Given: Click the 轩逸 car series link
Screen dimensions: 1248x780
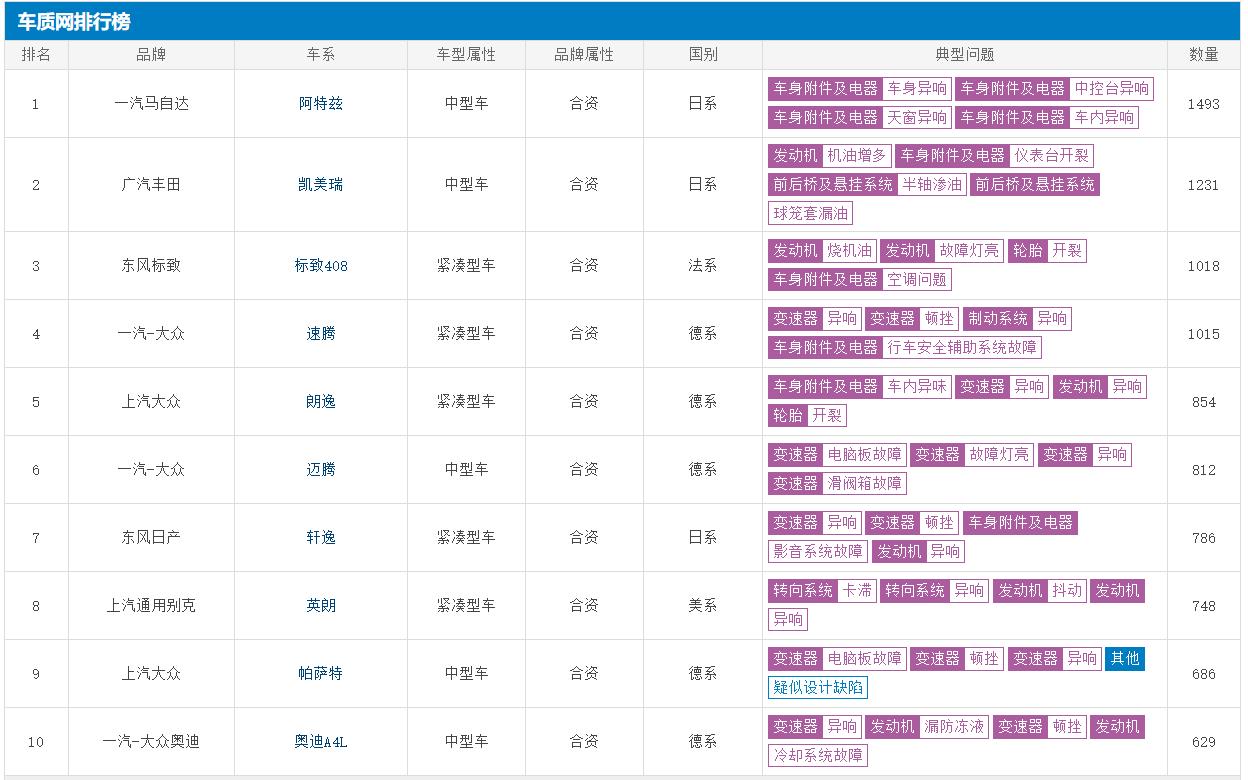Looking at the screenshot, I should coord(320,538).
